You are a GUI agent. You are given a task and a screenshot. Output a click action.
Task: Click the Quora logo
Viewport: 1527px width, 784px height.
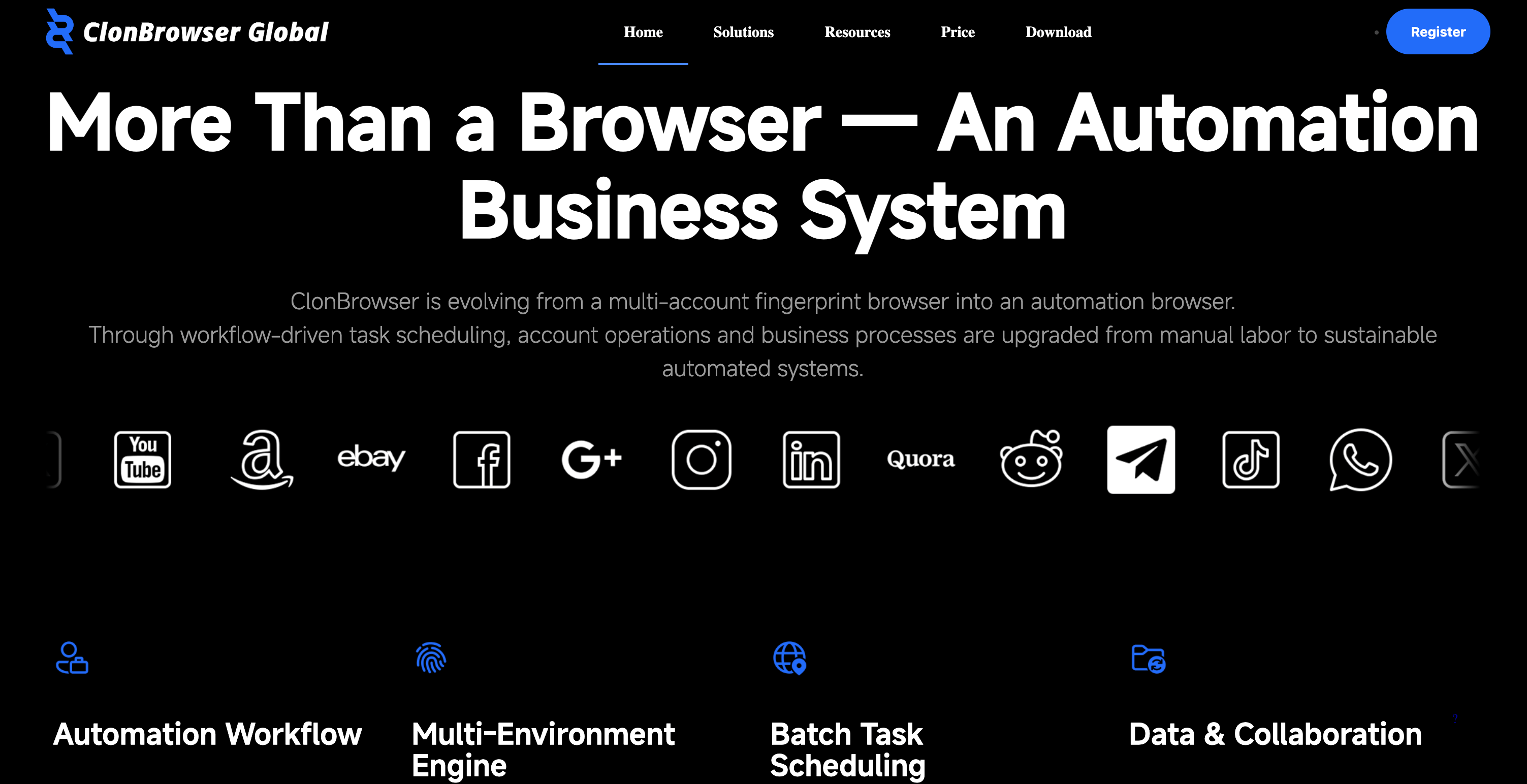point(920,459)
